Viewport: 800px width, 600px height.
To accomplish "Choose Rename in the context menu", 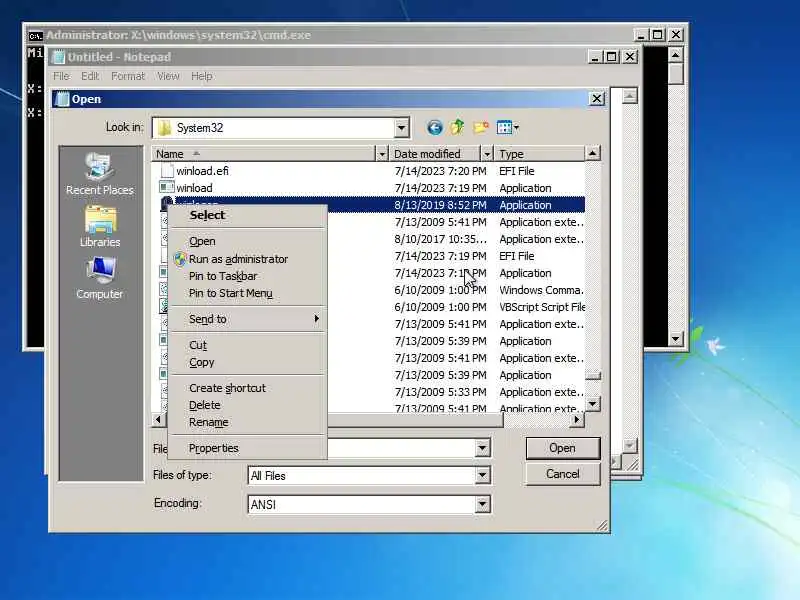I will [247, 422].
